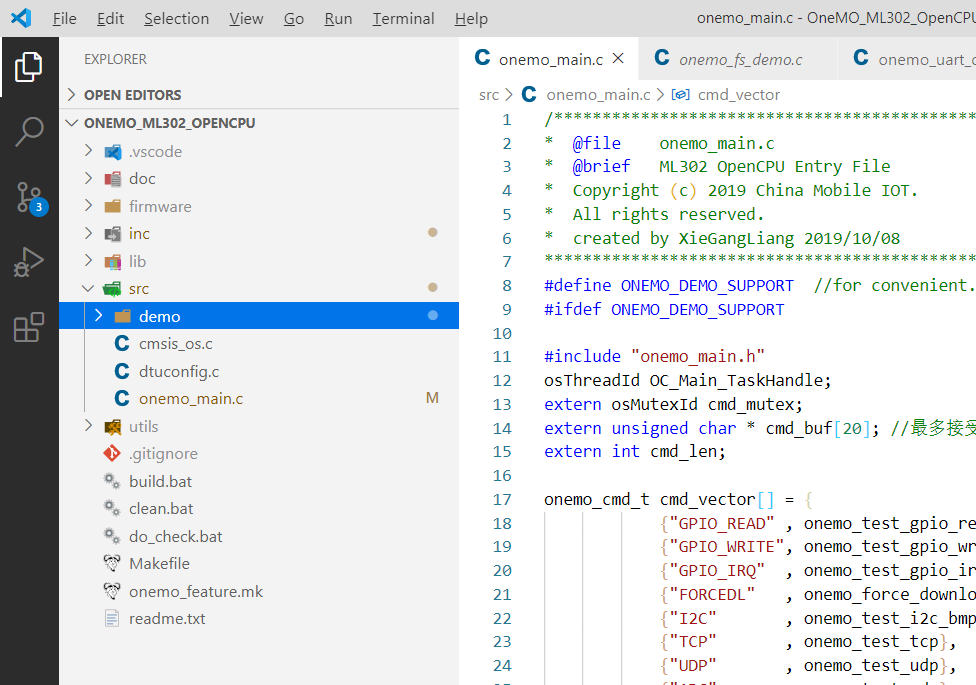This screenshot has height=685, width=976.
Task: Open the Run and Debug view
Action: [29, 262]
